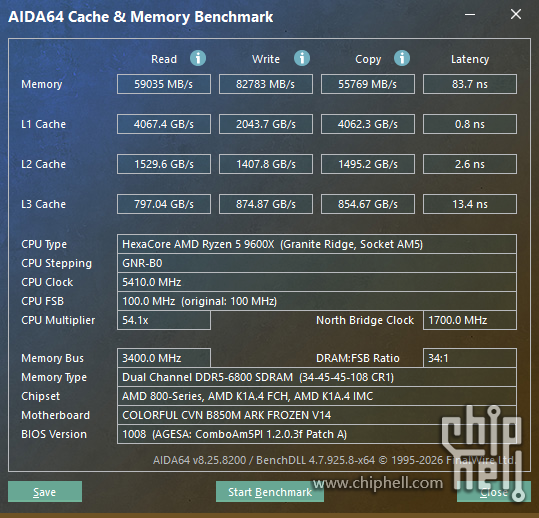Start Benchmark button click
This screenshot has height=518, width=539.
tap(270, 492)
